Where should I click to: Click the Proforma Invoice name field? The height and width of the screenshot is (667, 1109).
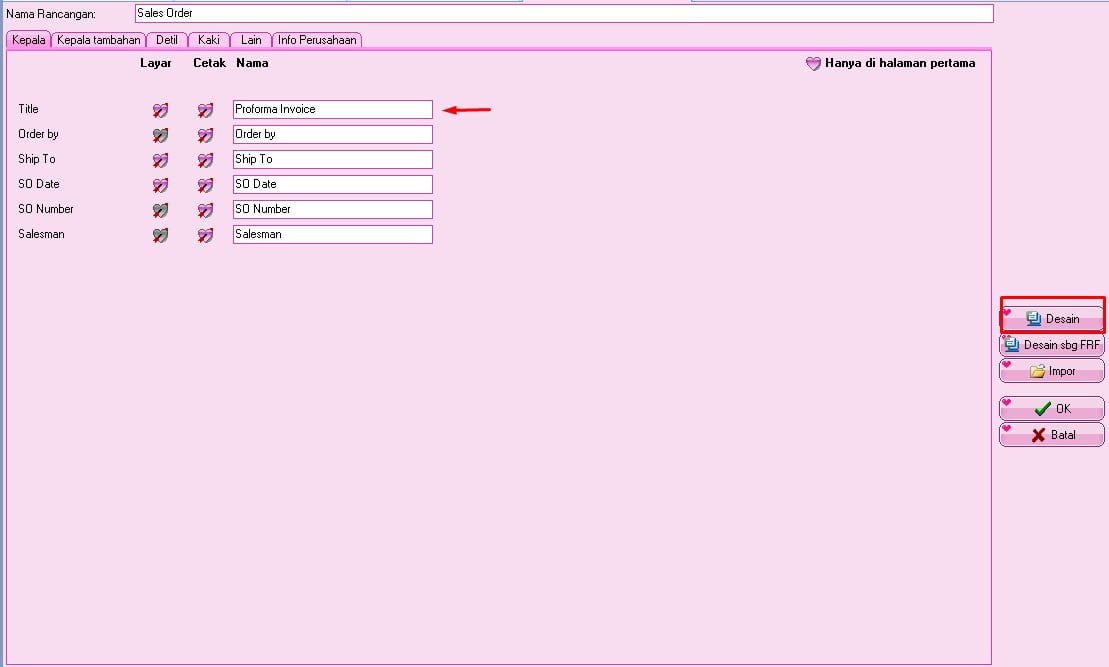point(332,109)
